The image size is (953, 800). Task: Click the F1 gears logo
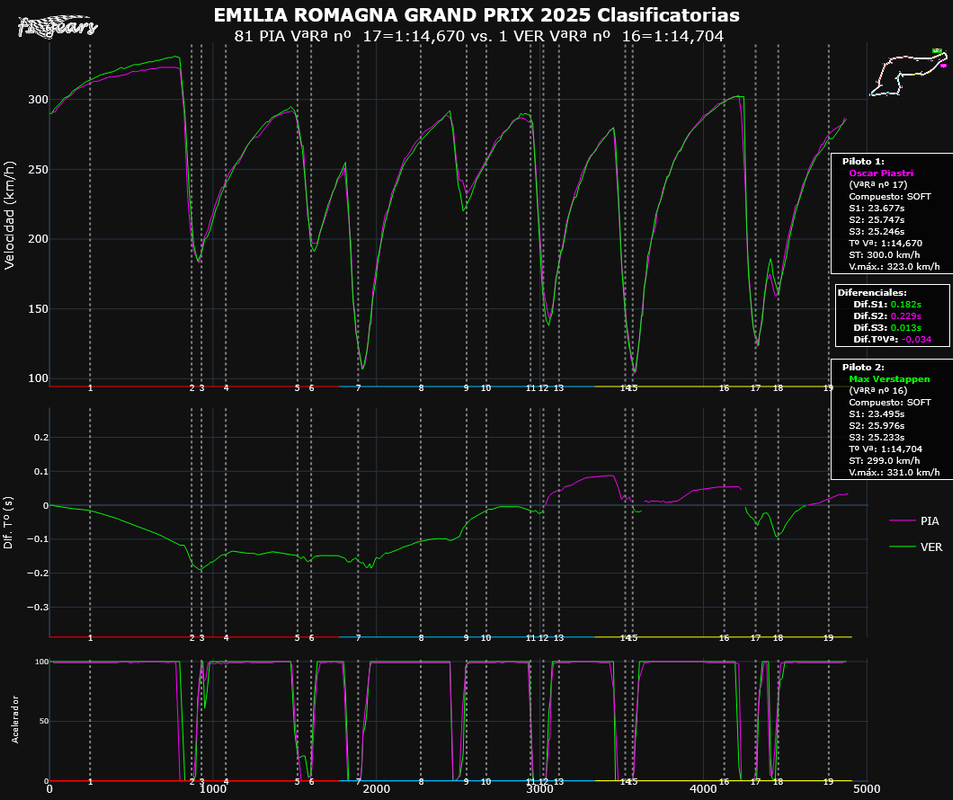click(x=57, y=26)
